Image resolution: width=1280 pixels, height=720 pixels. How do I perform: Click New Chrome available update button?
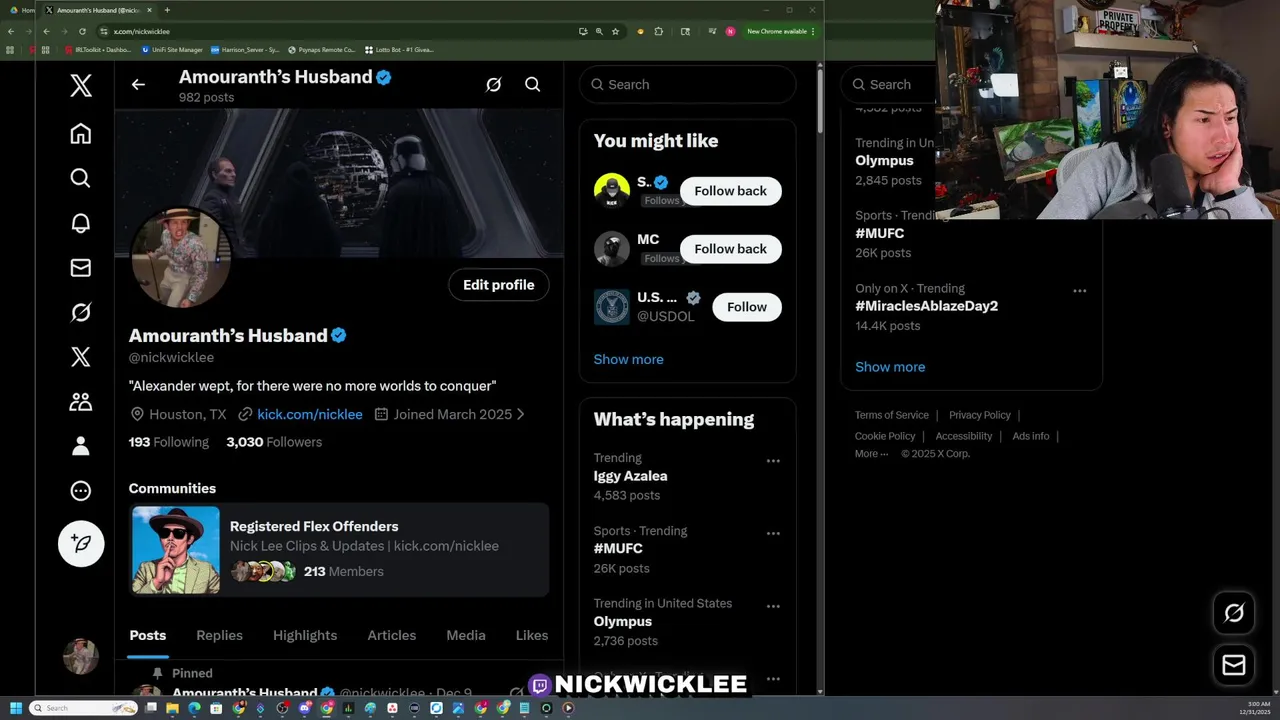pyautogui.click(x=780, y=31)
